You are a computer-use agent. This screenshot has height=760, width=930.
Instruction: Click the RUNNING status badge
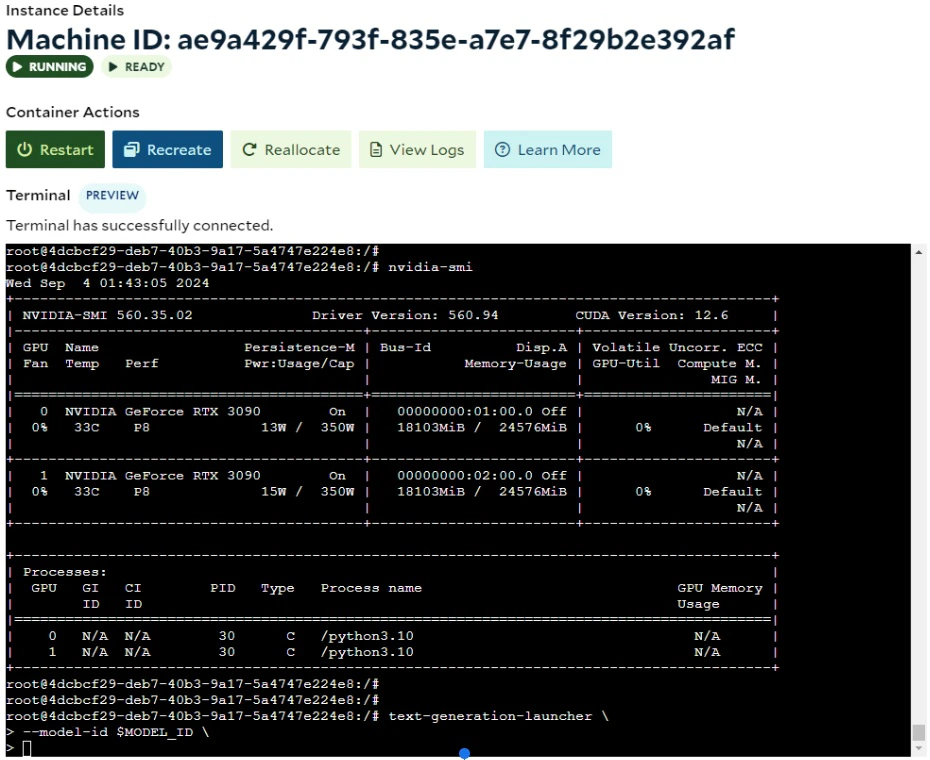(x=50, y=66)
